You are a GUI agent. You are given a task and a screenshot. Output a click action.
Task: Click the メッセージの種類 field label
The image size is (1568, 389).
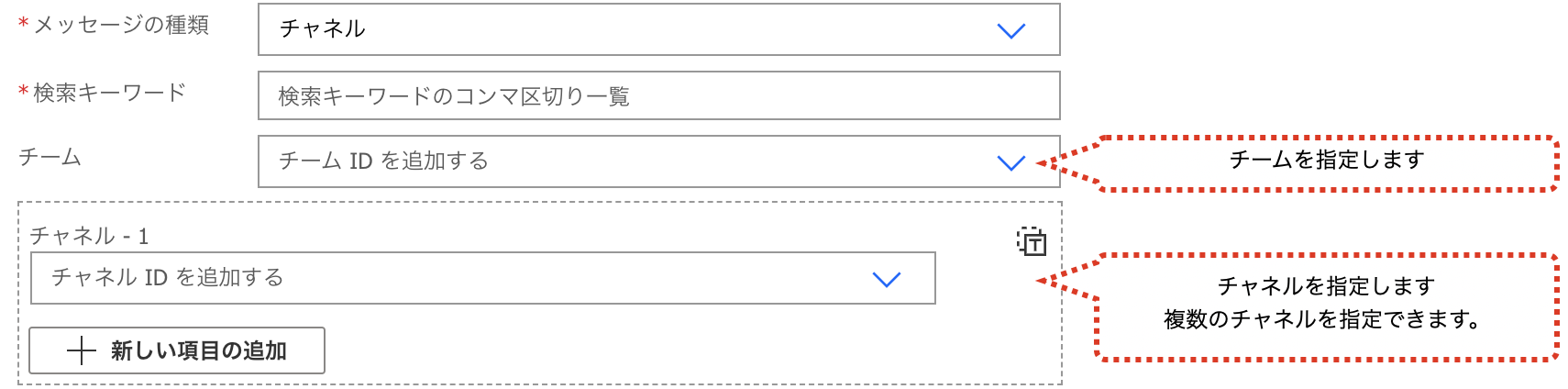point(121,25)
